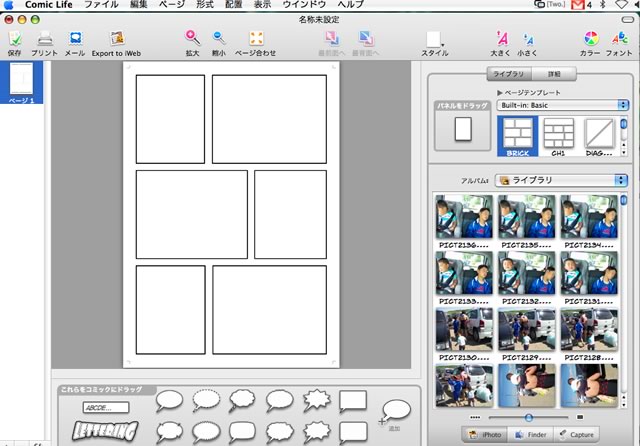Open the 形式 menu in menu bar

click(203, 5)
